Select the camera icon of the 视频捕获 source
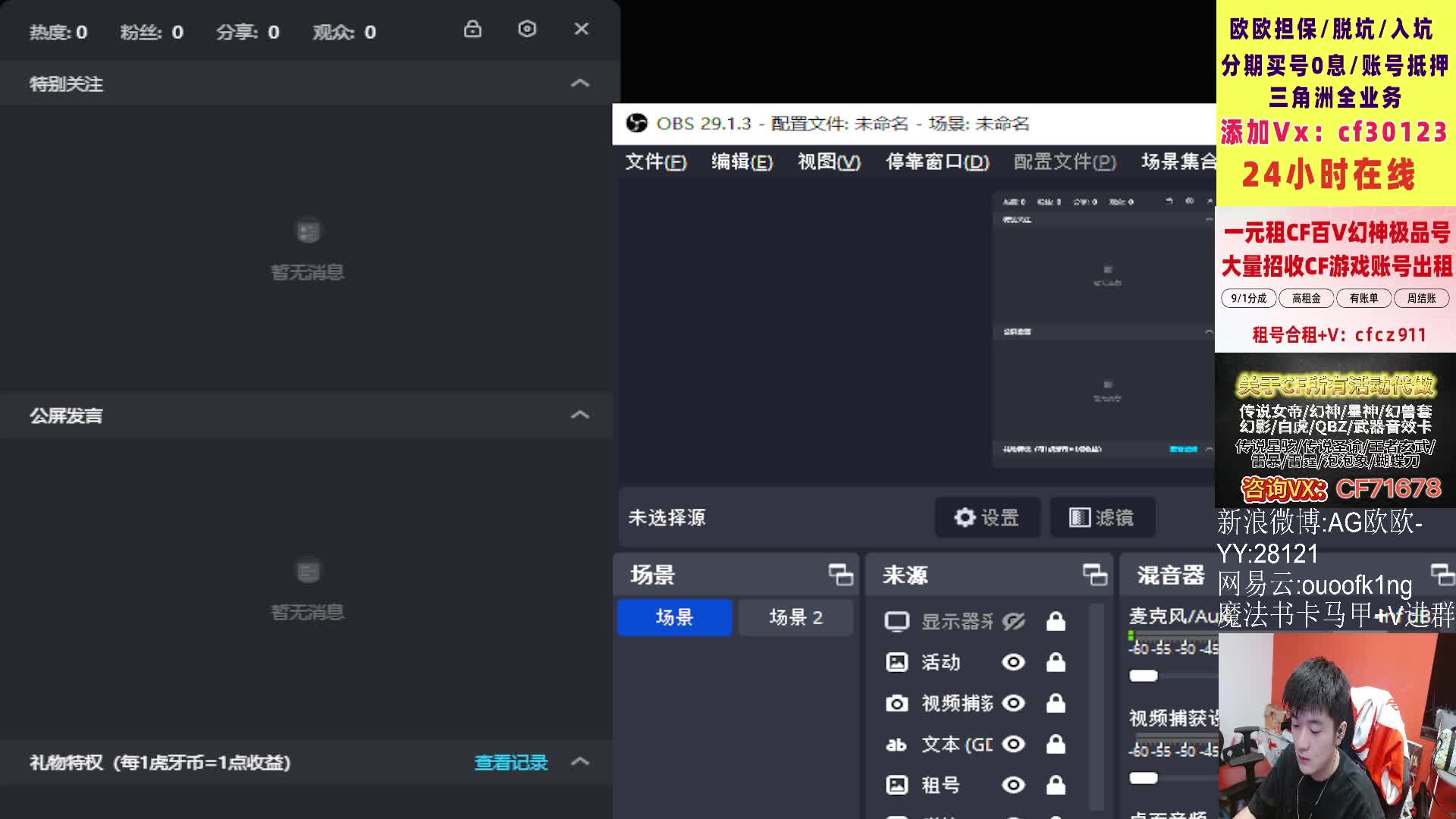Image resolution: width=1456 pixels, height=819 pixels. click(896, 703)
